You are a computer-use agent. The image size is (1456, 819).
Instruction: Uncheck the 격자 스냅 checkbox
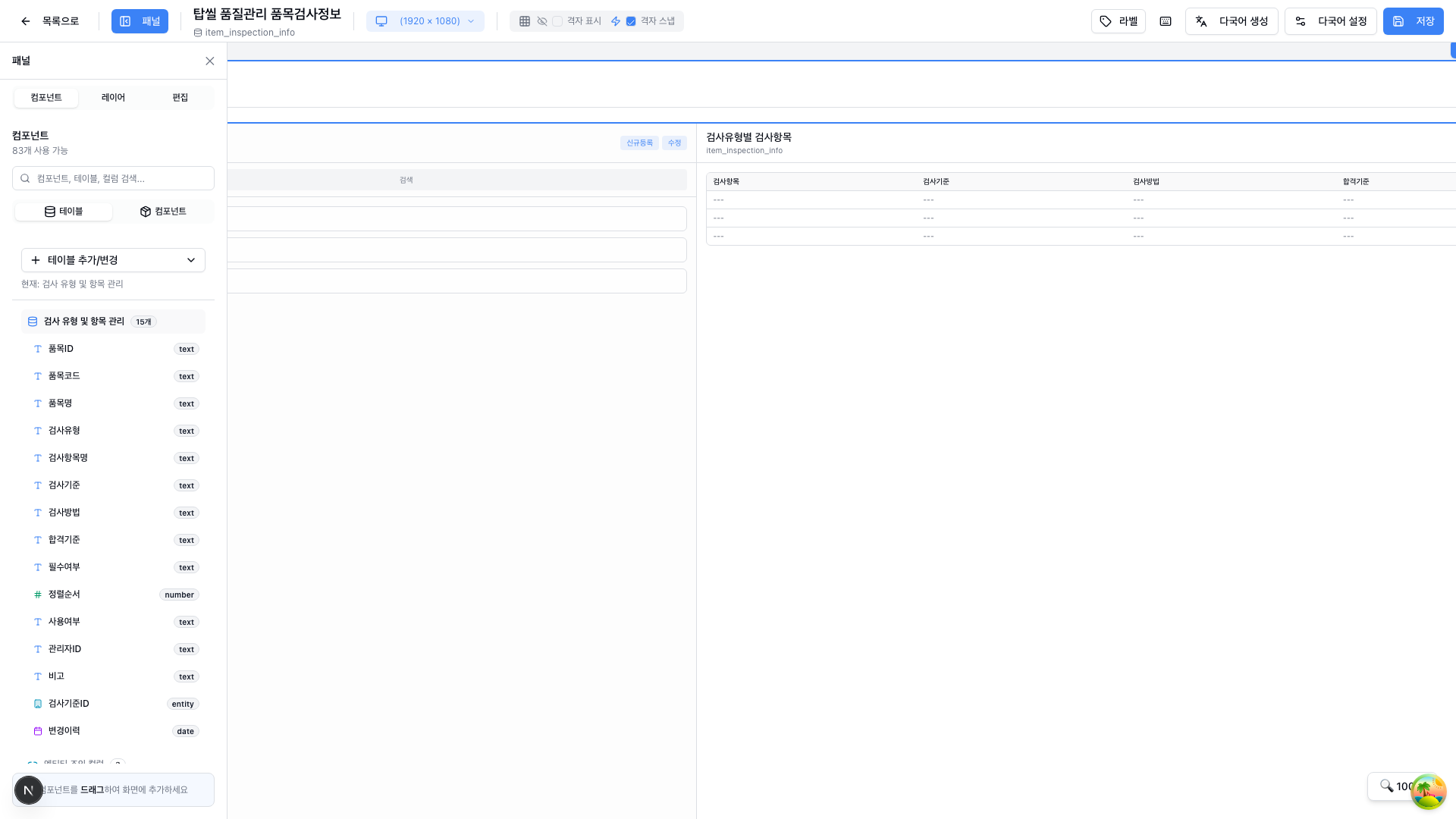(x=631, y=21)
